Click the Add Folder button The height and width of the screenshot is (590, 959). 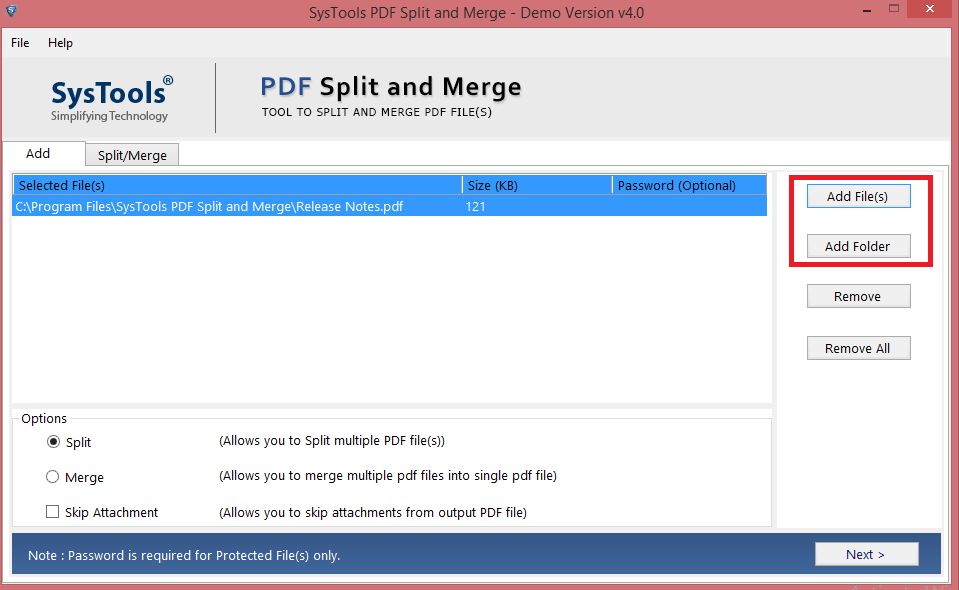[858, 246]
